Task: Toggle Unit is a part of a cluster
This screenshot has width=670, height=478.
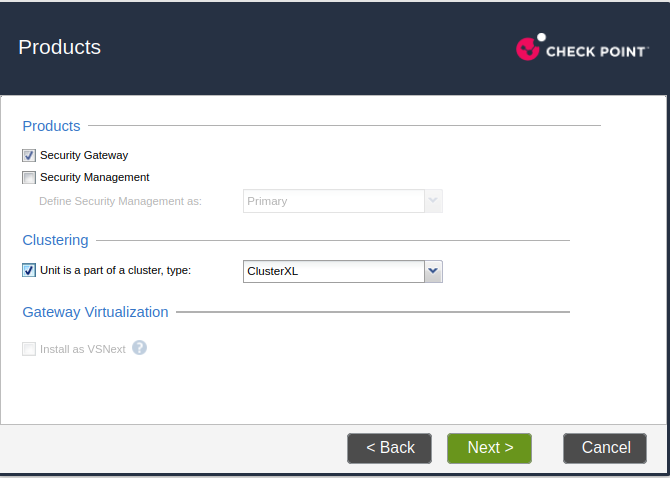Action: 29,270
